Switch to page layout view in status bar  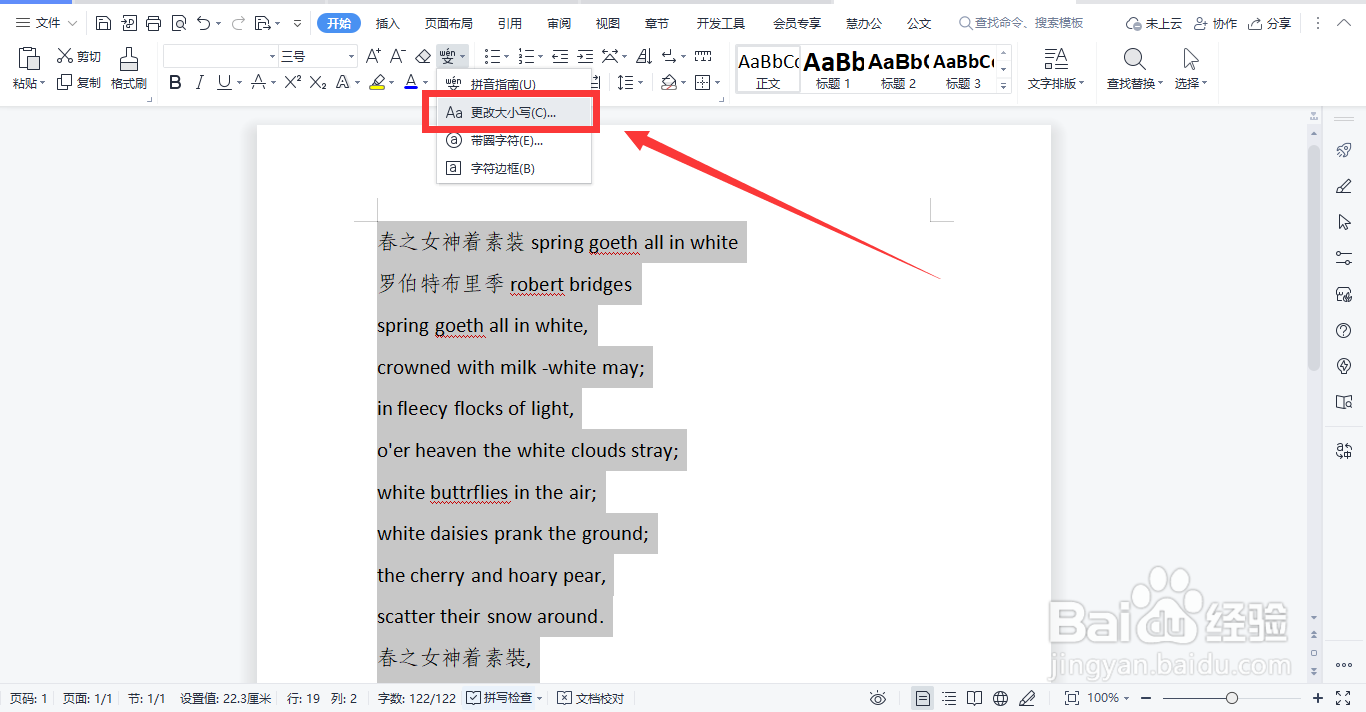click(x=923, y=698)
